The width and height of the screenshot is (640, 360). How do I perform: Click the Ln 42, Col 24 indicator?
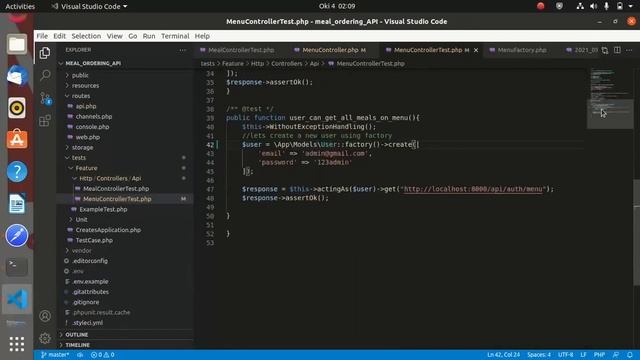503,355
